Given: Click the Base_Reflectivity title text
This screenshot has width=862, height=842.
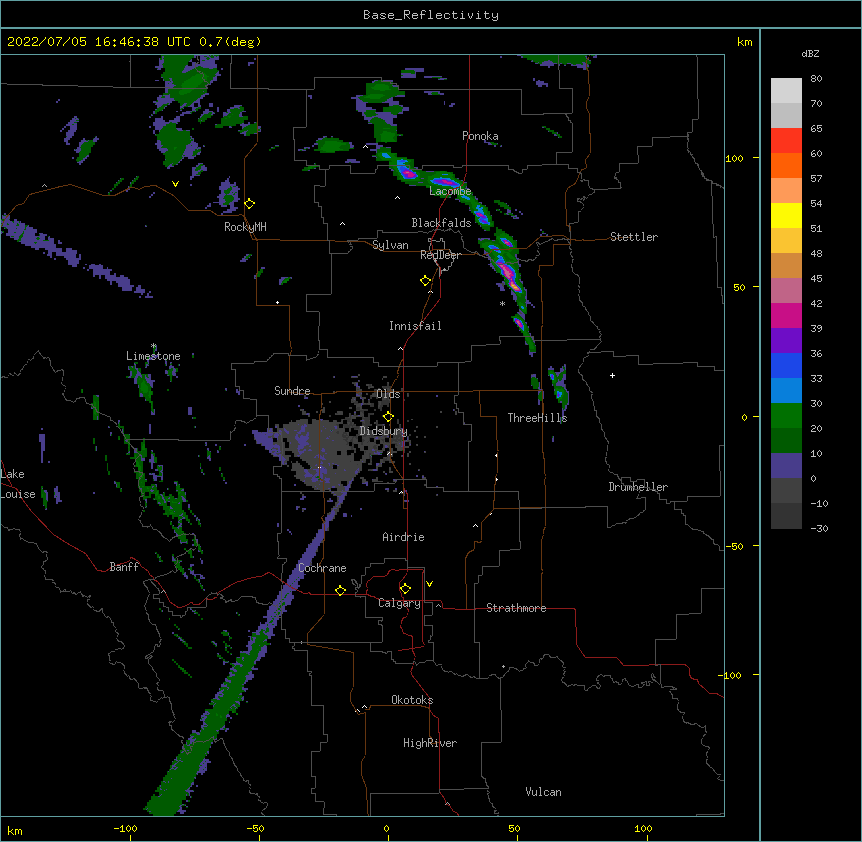Looking at the screenshot, I should (x=431, y=15).
